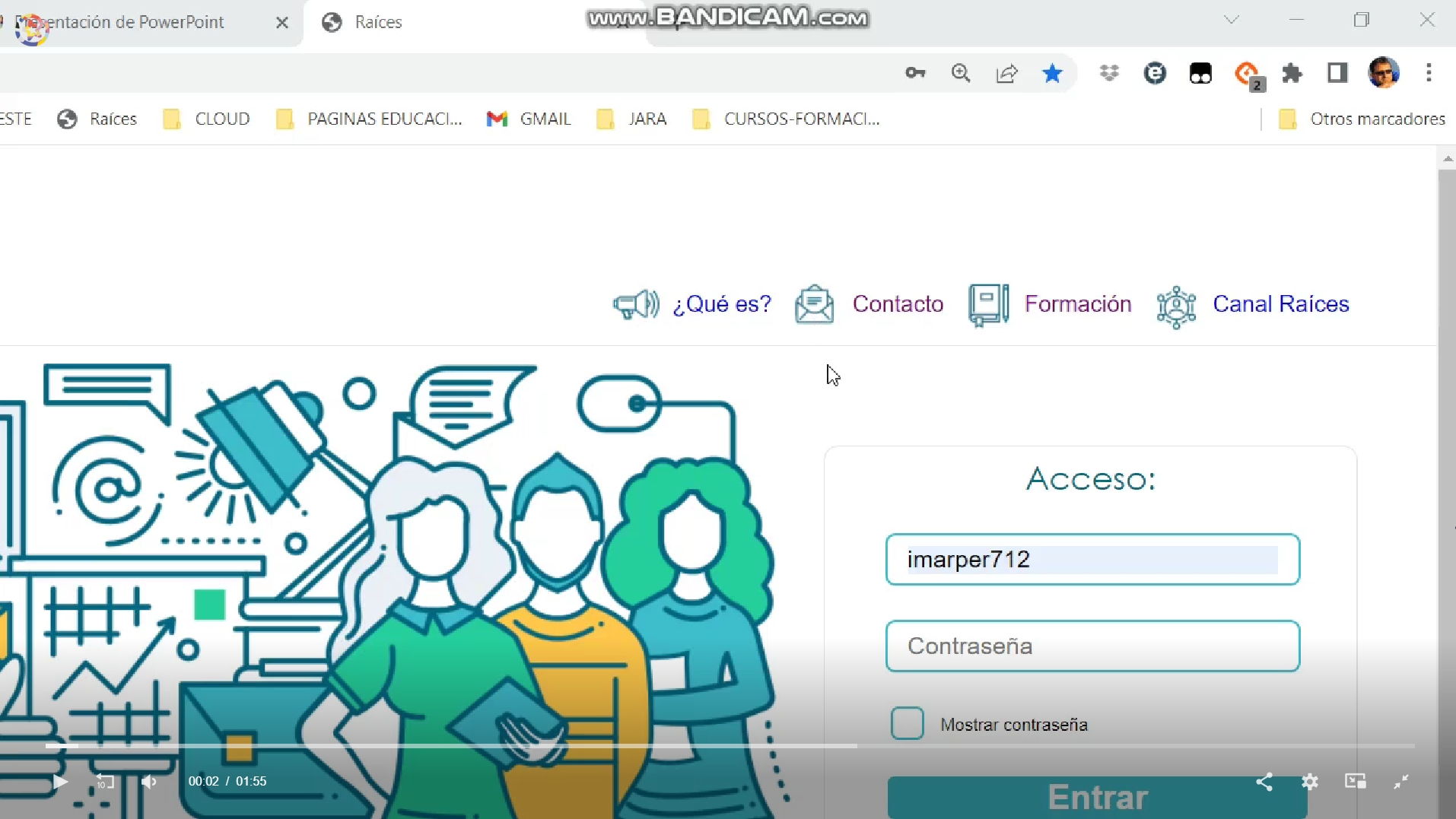The image size is (1456, 819).
Task: Exit fullscreen video mode
Action: [1401, 782]
